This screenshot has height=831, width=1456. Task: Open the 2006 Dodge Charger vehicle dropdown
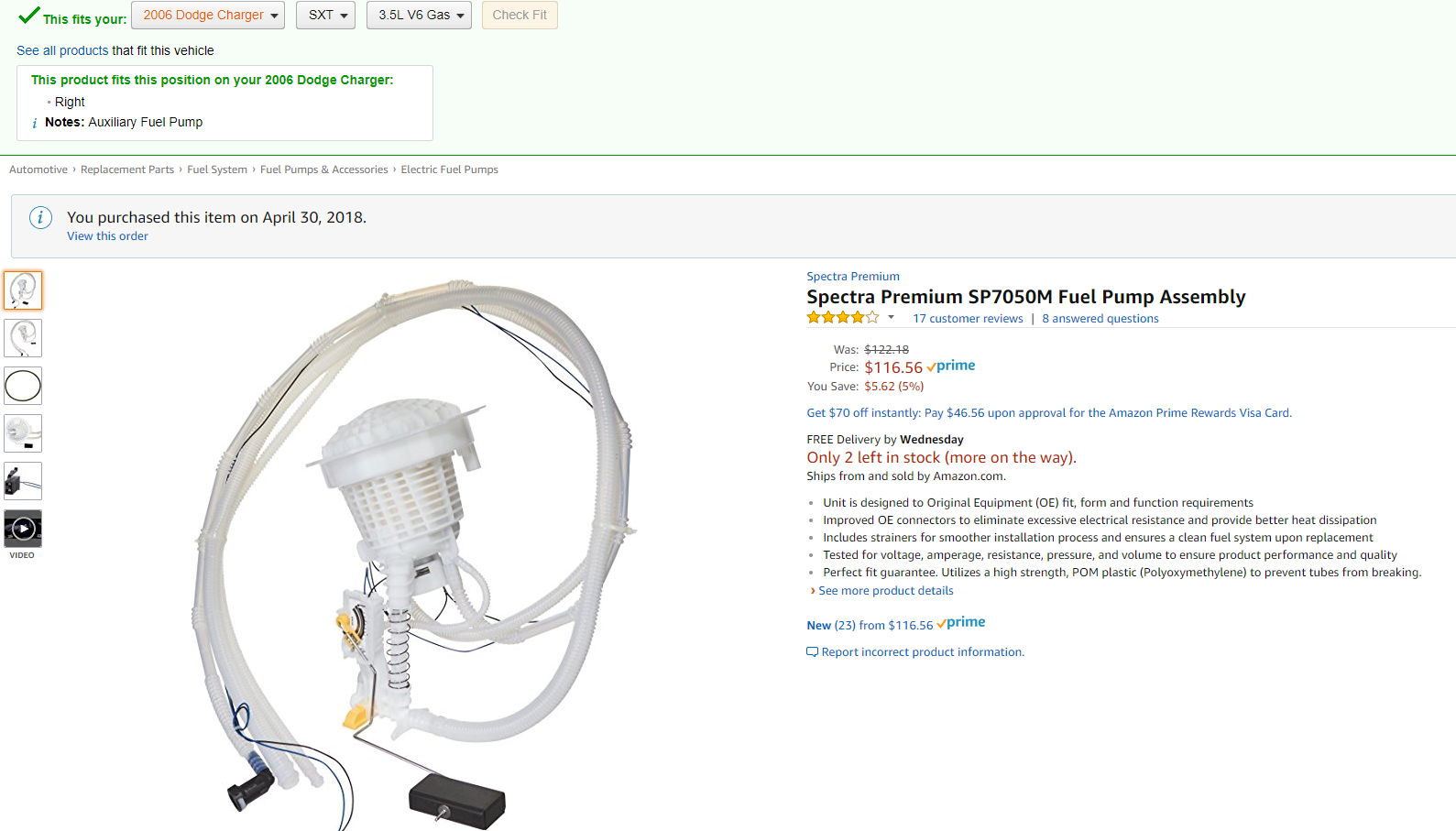tap(208, 16)
